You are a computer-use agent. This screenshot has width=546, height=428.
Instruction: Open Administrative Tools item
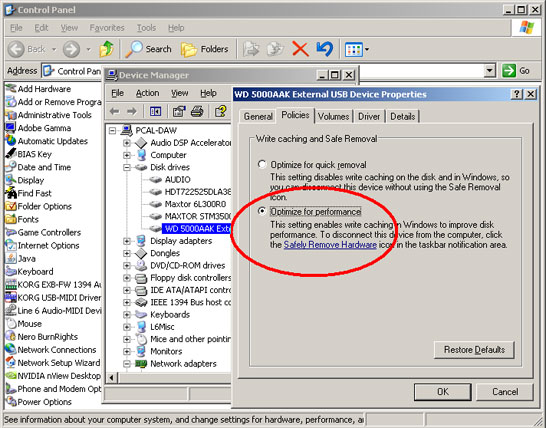pyautogui.click(x=48, y=115)
